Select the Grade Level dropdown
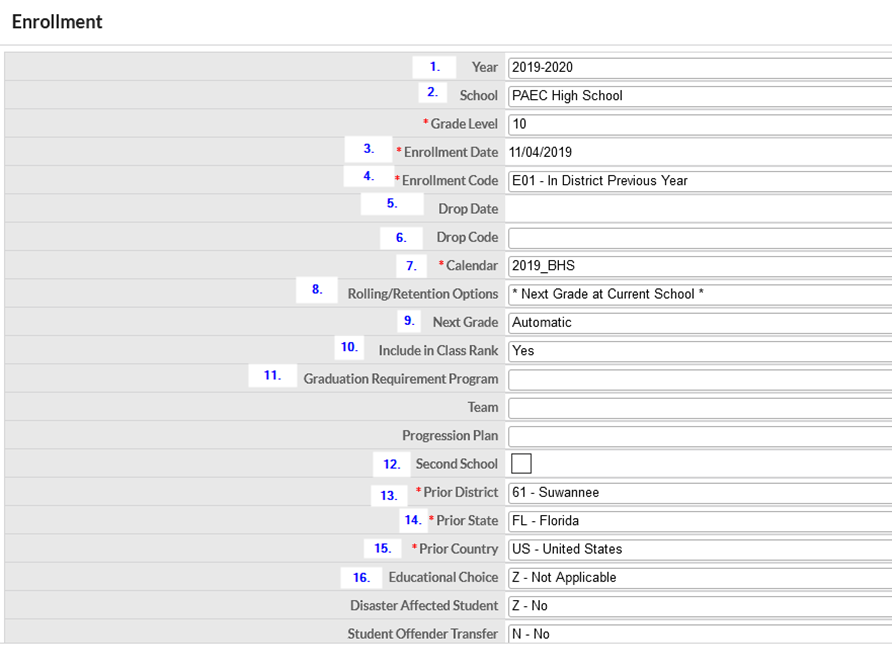This screenshot has height=646, width=892. click(x=698, y=124)
